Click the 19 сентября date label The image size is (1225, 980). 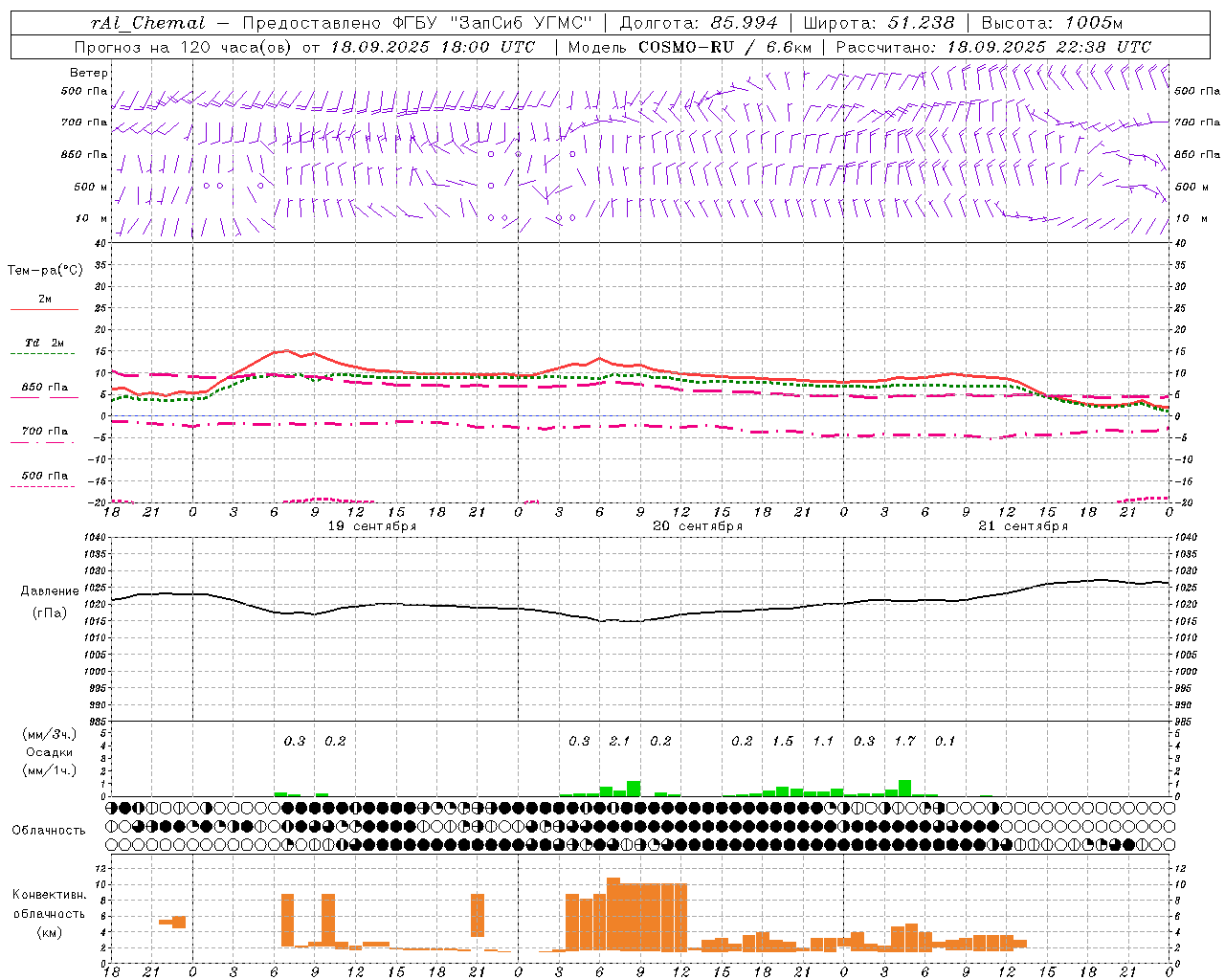point(372,526)
